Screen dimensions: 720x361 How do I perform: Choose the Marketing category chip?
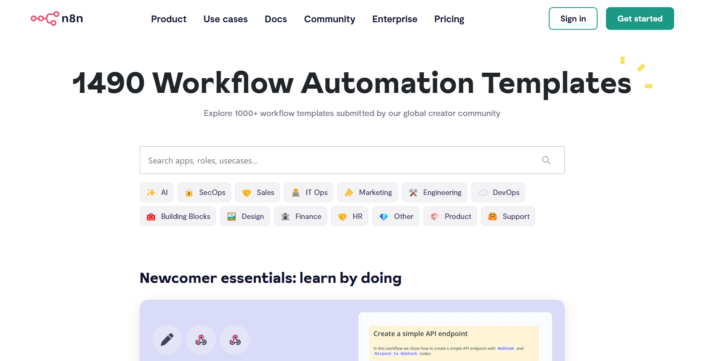(367, 192)
